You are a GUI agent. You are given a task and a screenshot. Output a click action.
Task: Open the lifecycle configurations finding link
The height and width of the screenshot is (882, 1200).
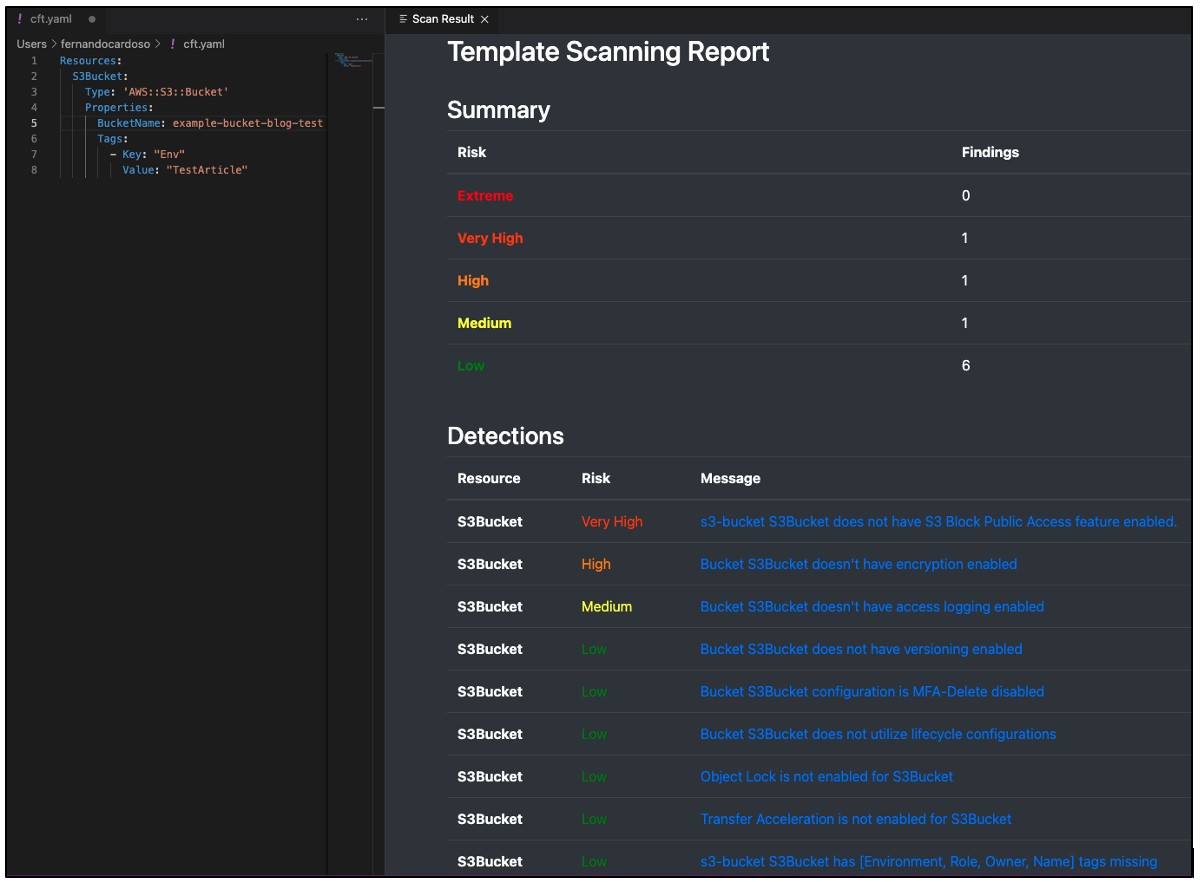[877, 734]
